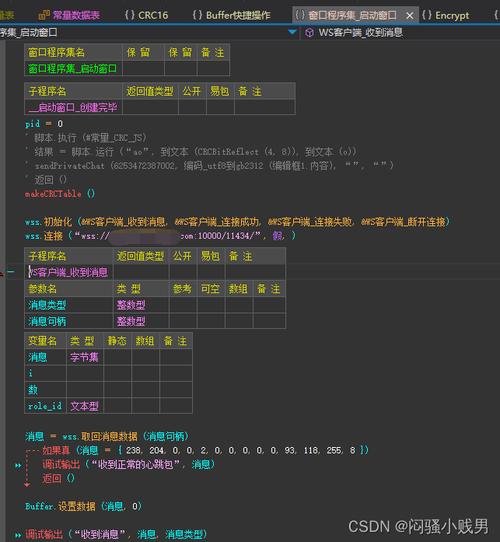Open the 序集_启动窗口 class dropdown arrow
This screenshot has width=500, height=542.
(x=292, y=32)
